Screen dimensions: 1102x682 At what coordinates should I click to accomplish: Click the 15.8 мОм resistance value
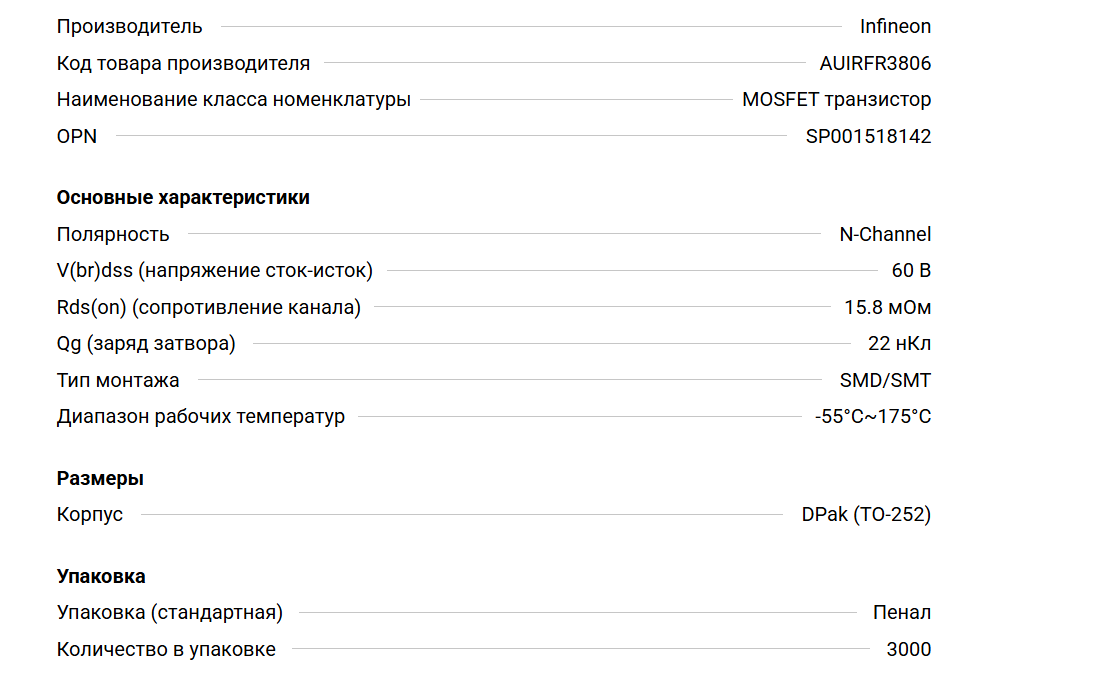(887, 307)
